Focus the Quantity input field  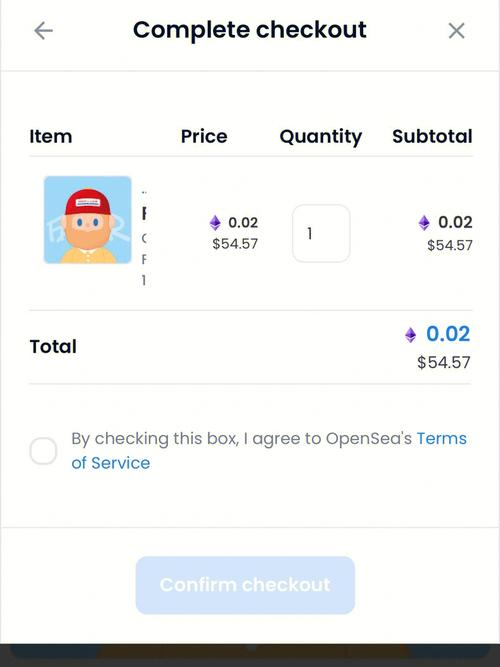point(321,233)
